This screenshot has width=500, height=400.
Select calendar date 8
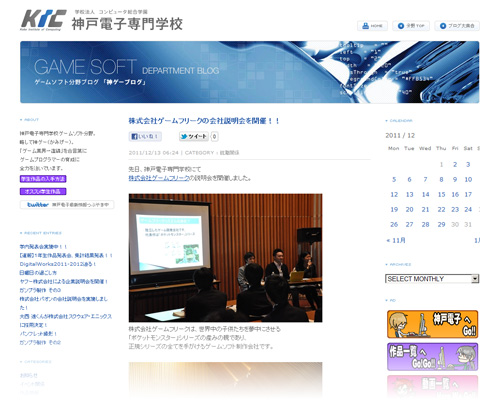[x=441, y=179]
